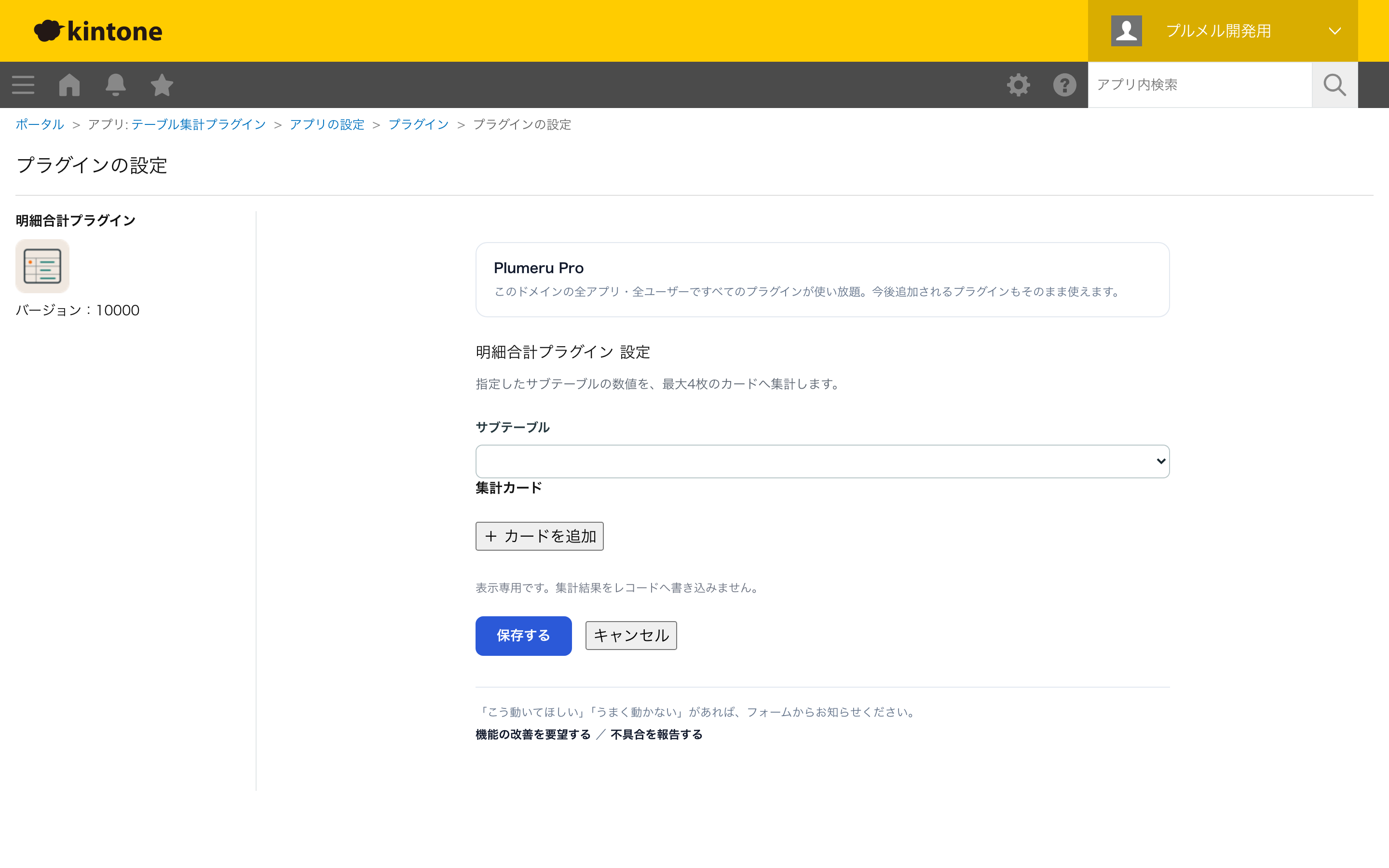Click the 明細合計プラグイン 設定 heading
1389x868 pixels.
coord(563,352)
